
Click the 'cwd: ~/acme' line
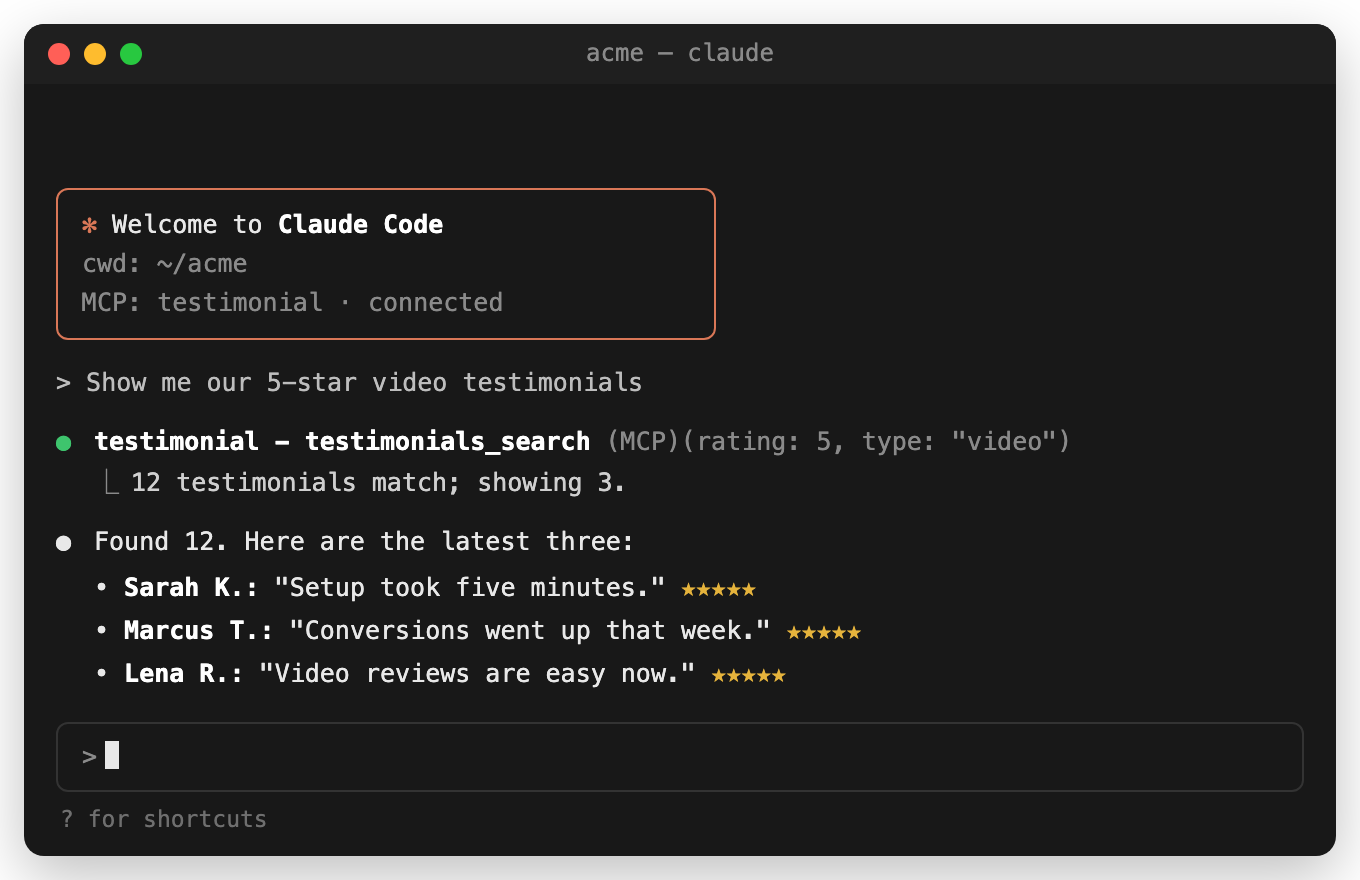(x=164, y=264)
